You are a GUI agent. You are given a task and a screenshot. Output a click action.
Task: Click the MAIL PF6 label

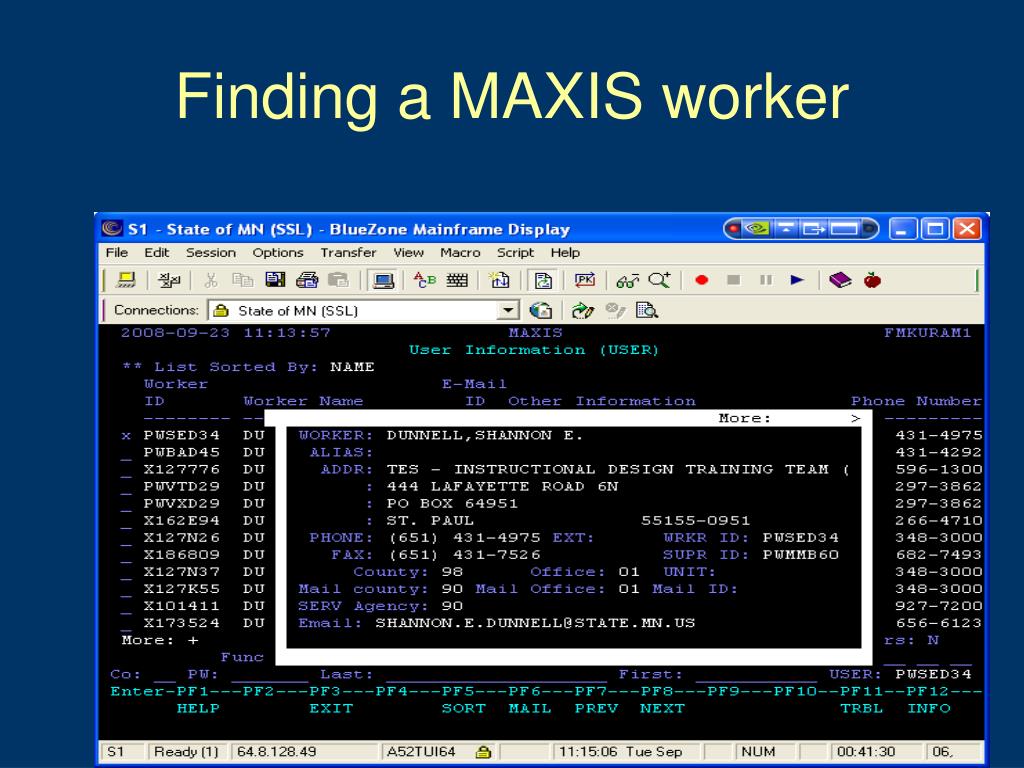(530, 709)
